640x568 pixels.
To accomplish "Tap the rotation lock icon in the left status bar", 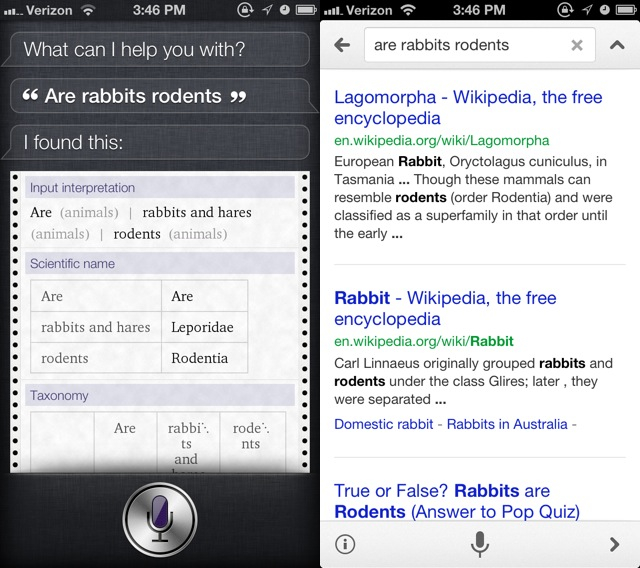I will (x=245, y=10).
